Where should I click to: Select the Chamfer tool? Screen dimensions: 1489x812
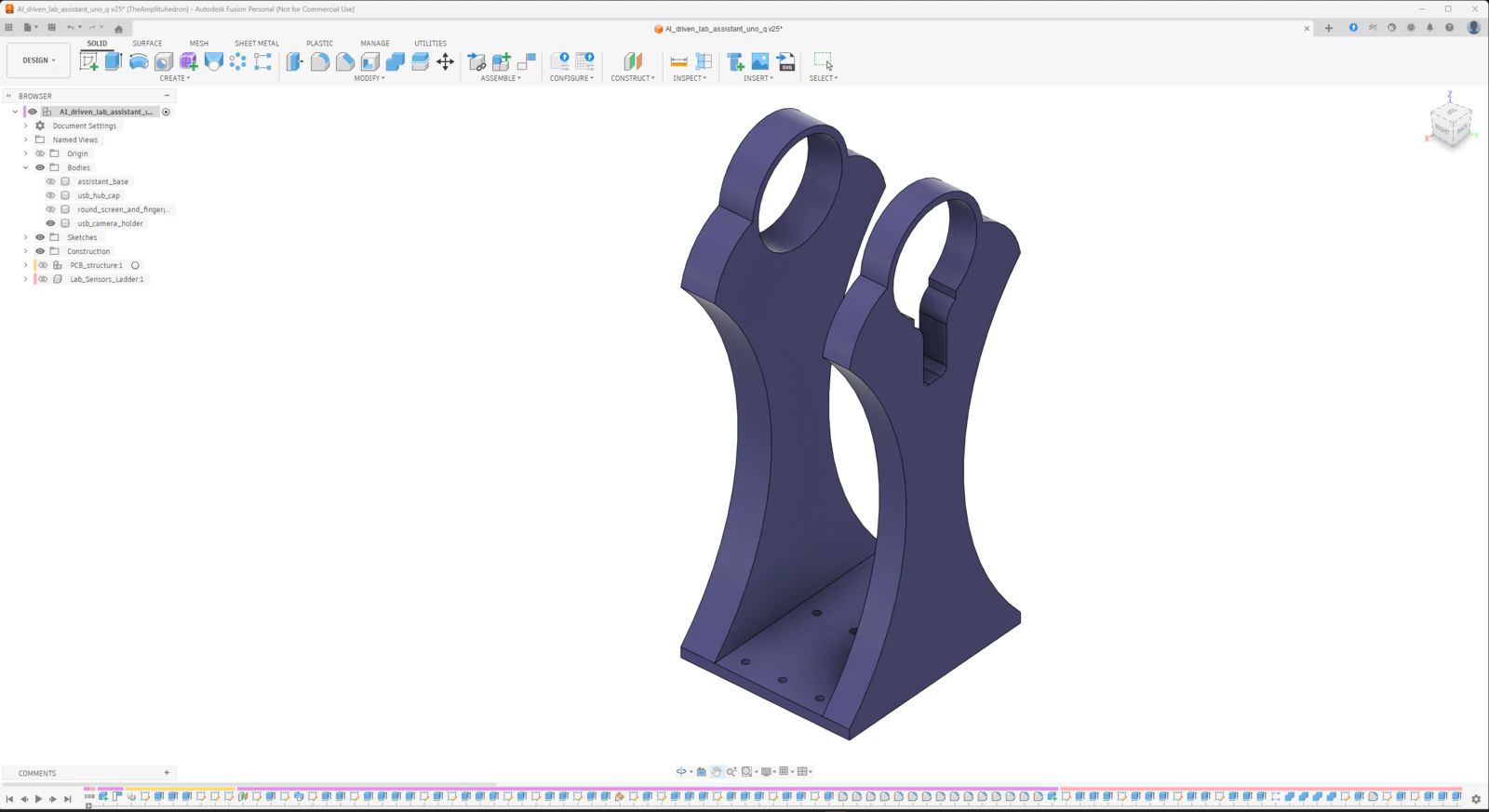click(345, 61)
